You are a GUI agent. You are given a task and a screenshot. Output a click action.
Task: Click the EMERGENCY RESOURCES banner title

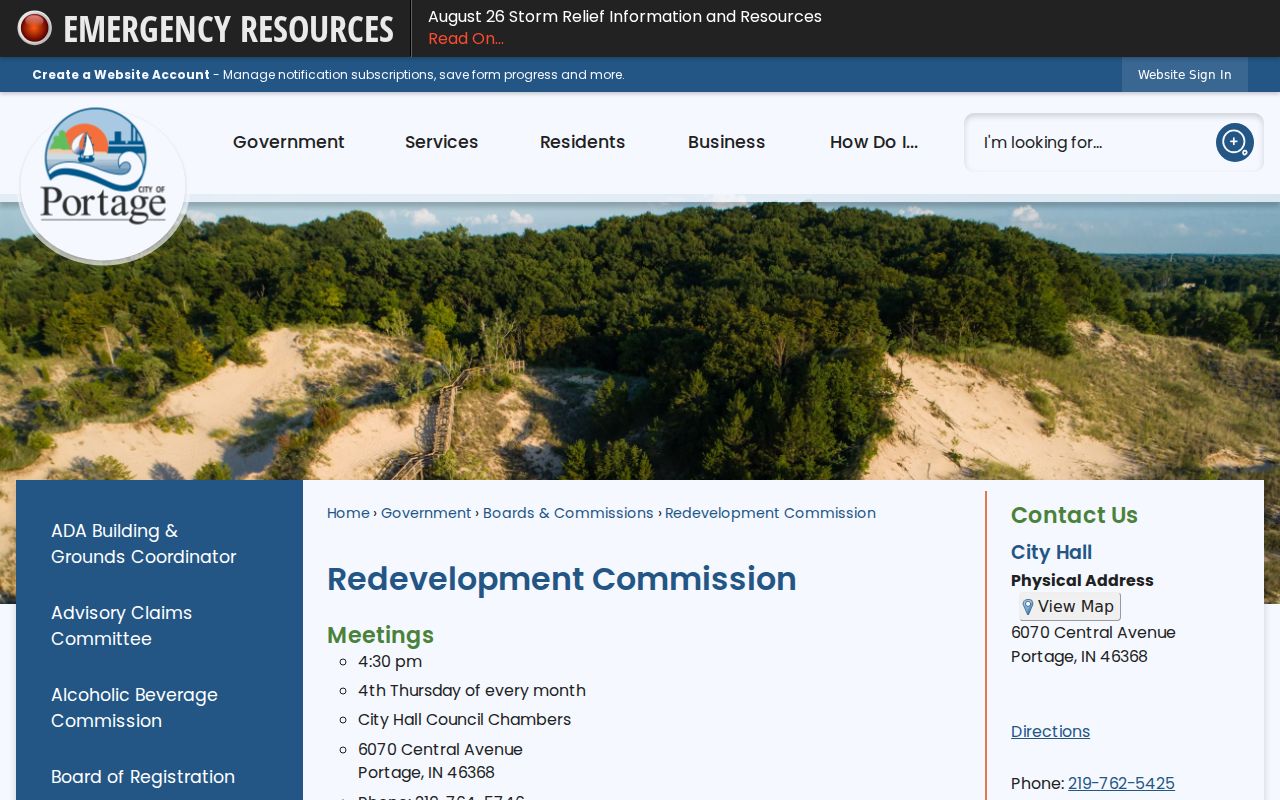pyautogui.click(x=228, y=29)
